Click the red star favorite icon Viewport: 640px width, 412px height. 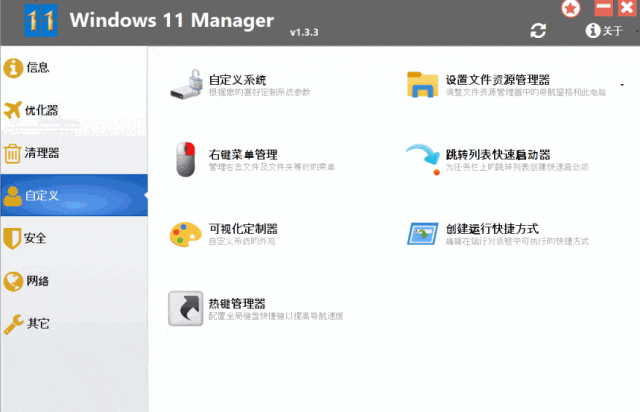[x=570, y=8]
